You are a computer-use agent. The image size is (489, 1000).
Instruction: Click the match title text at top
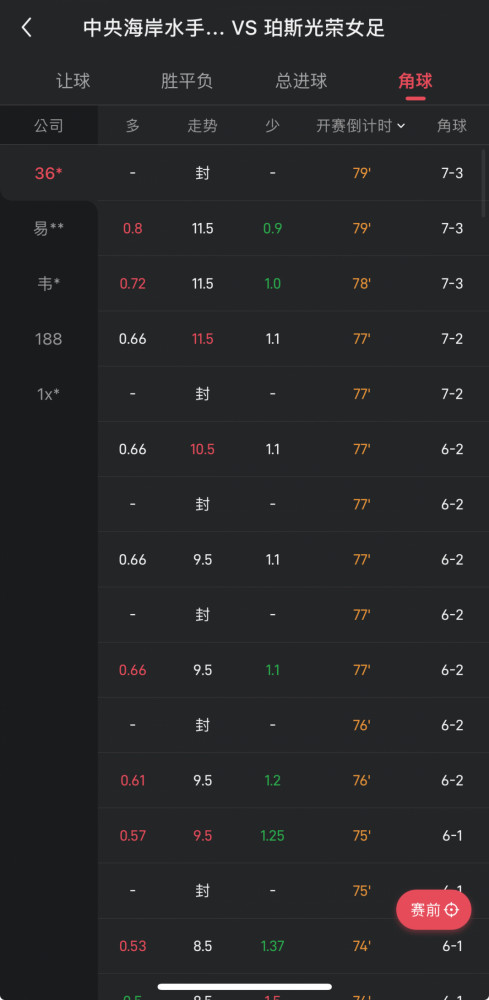point(234,28)
